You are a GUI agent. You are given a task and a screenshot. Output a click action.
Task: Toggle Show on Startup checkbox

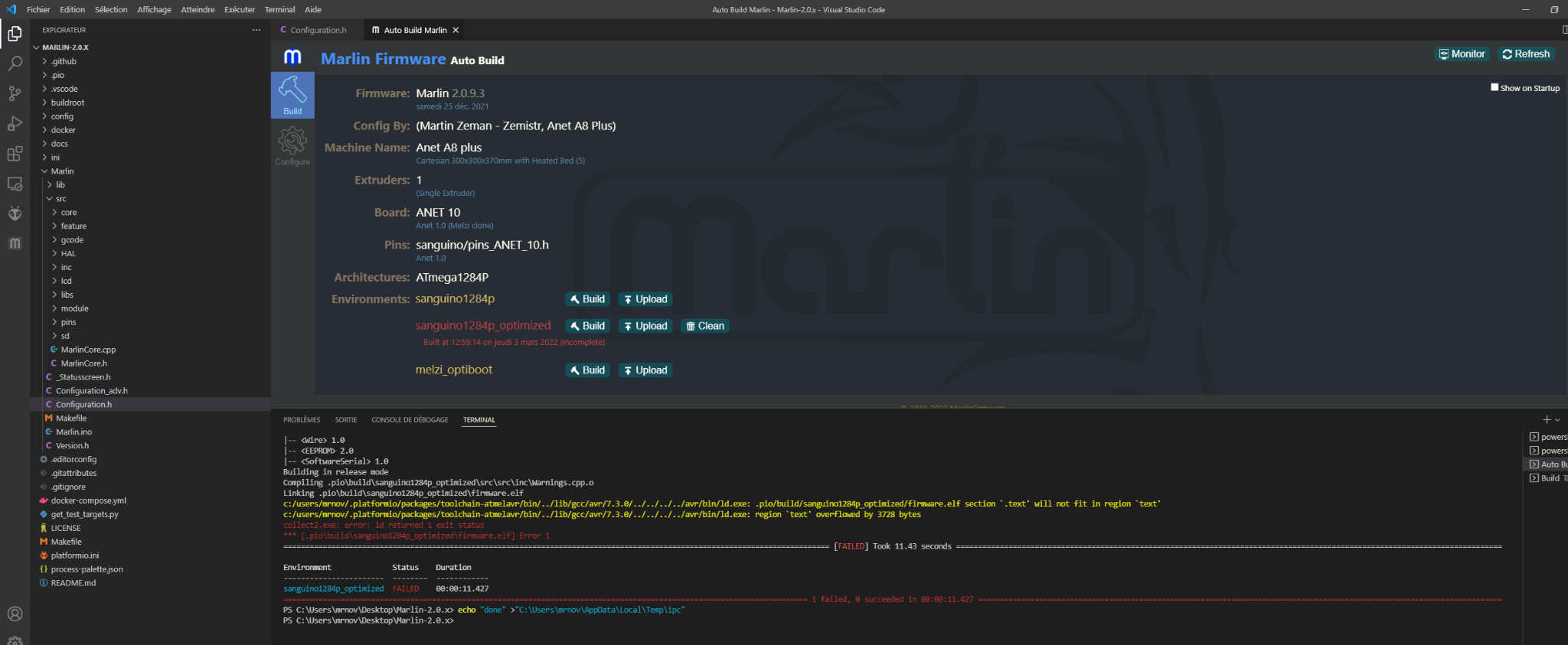(x=1494, y=87)
